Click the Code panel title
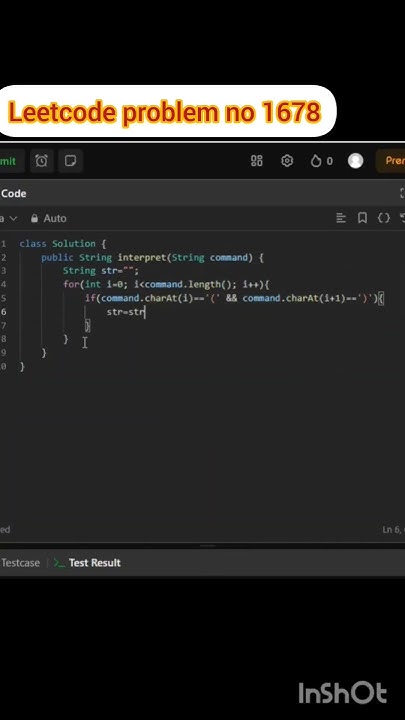 coord(13,193)
